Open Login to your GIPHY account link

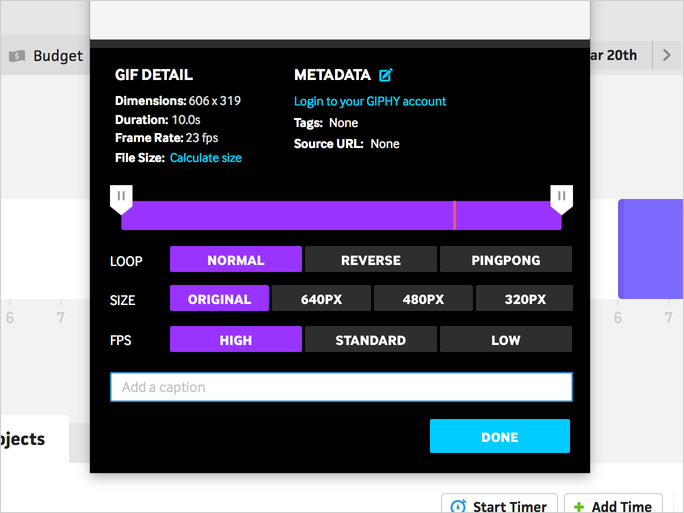click(370, 101)
